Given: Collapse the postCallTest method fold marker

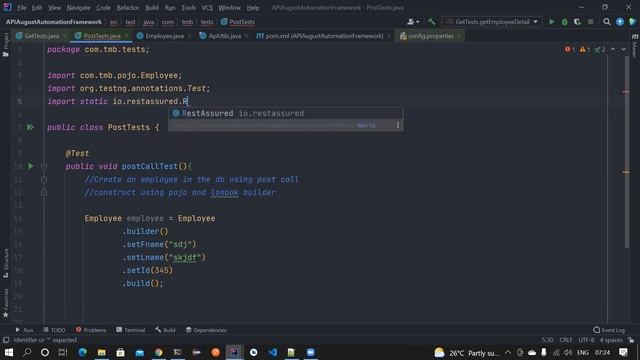Looking at the screenshot, I should (x=44, y=167).
